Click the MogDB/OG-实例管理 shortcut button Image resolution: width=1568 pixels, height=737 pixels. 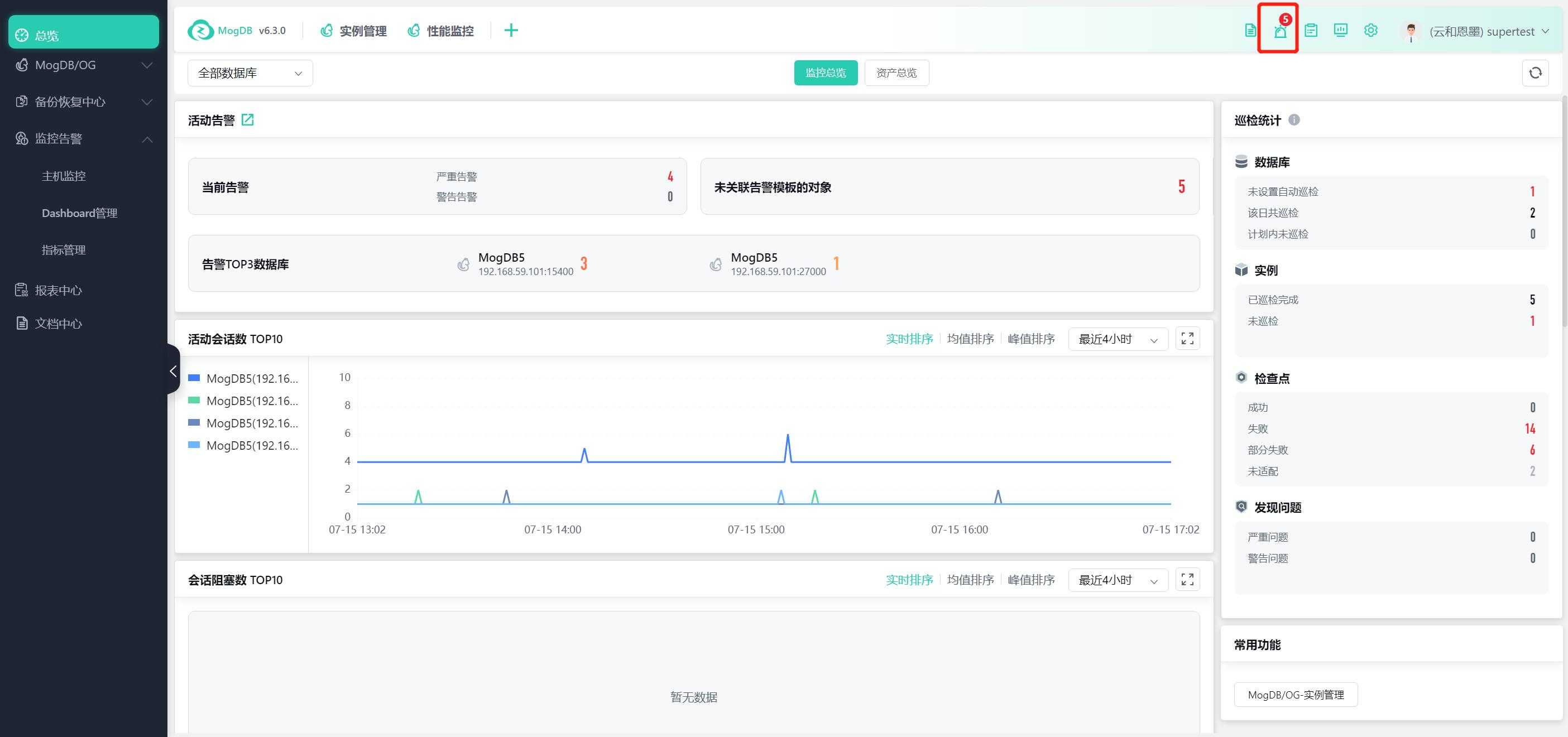pos(1295,695)
